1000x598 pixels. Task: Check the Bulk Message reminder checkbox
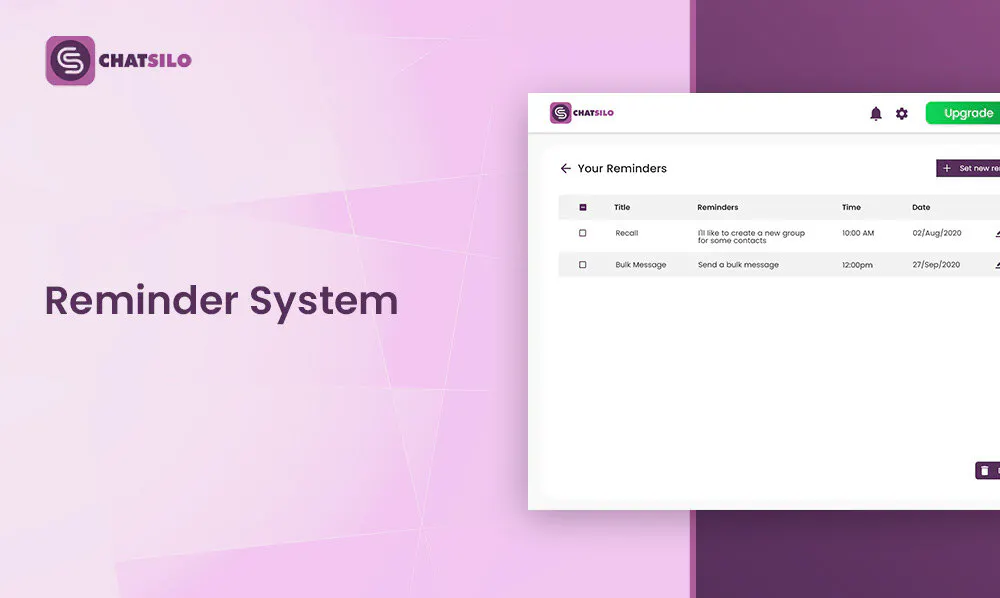[x=582, y=265]
